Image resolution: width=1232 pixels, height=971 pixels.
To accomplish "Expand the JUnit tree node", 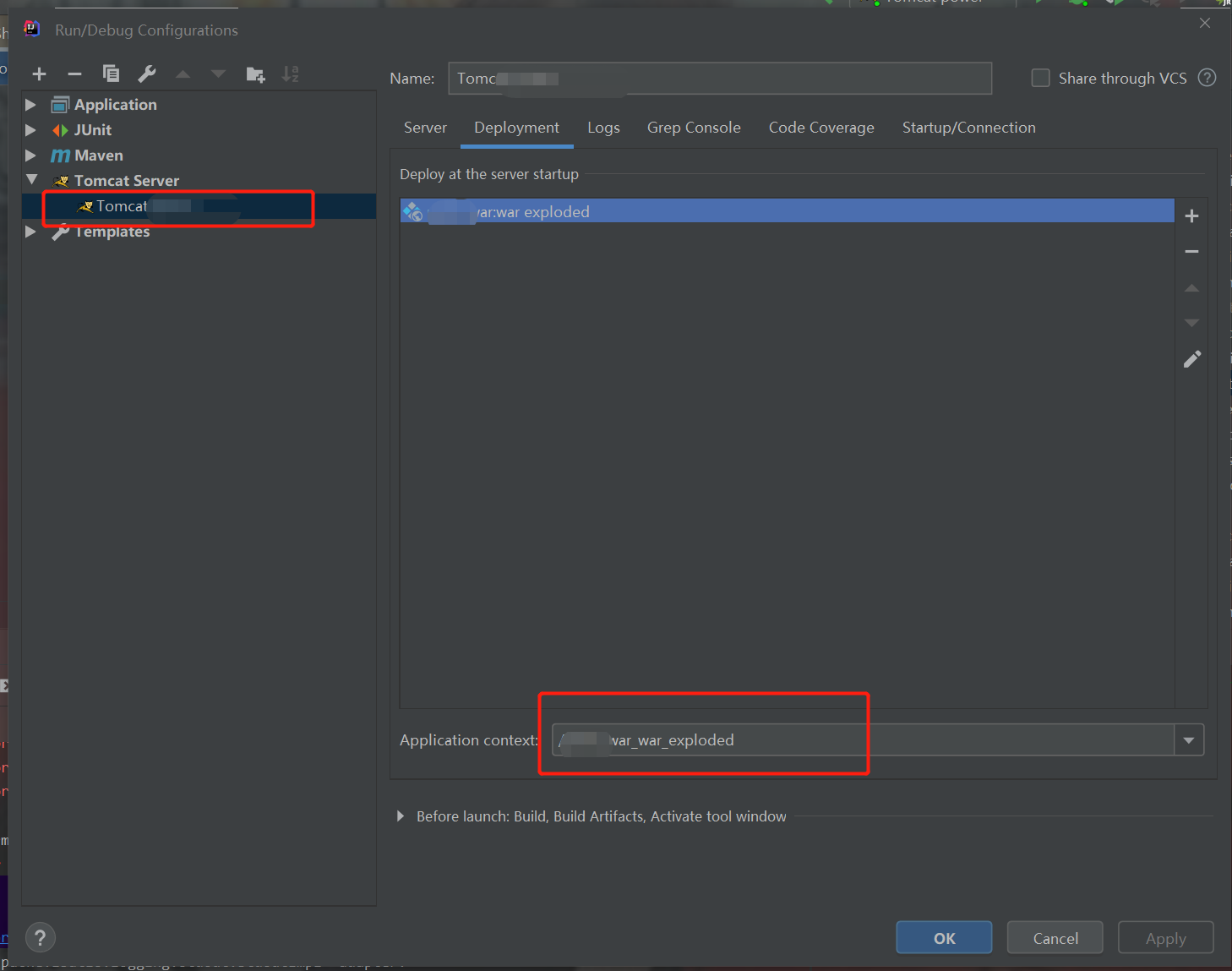I will [30, 130].
